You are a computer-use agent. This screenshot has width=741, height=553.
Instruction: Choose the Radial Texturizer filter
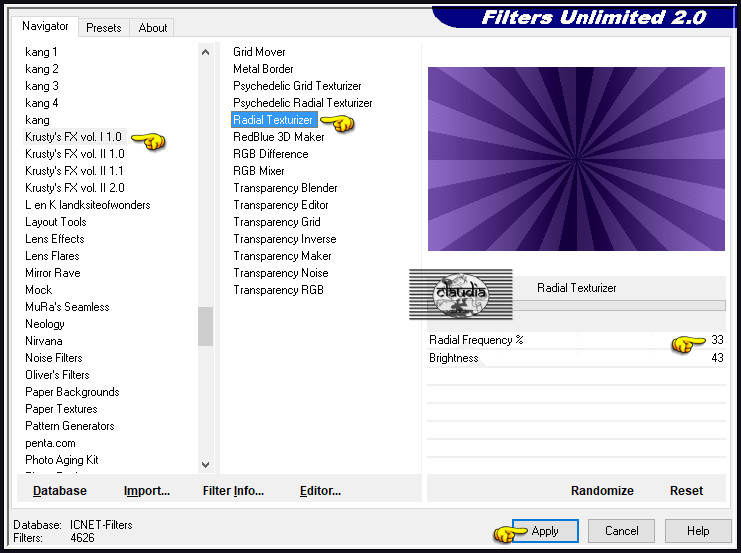click(x=273, y=120)
